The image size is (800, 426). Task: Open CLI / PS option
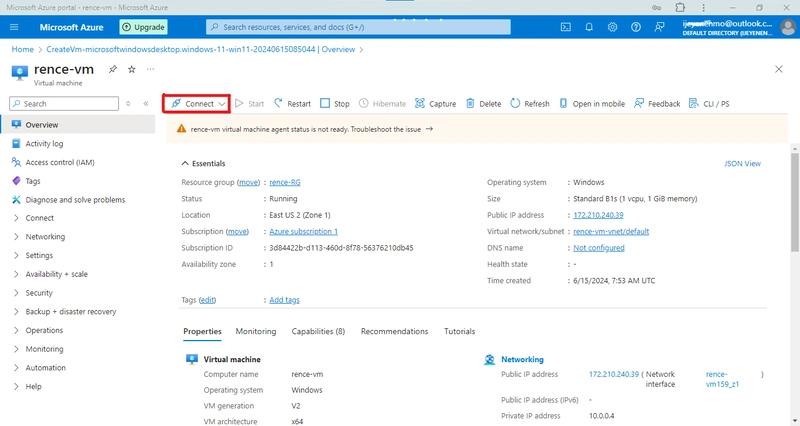tap(709, 104)
